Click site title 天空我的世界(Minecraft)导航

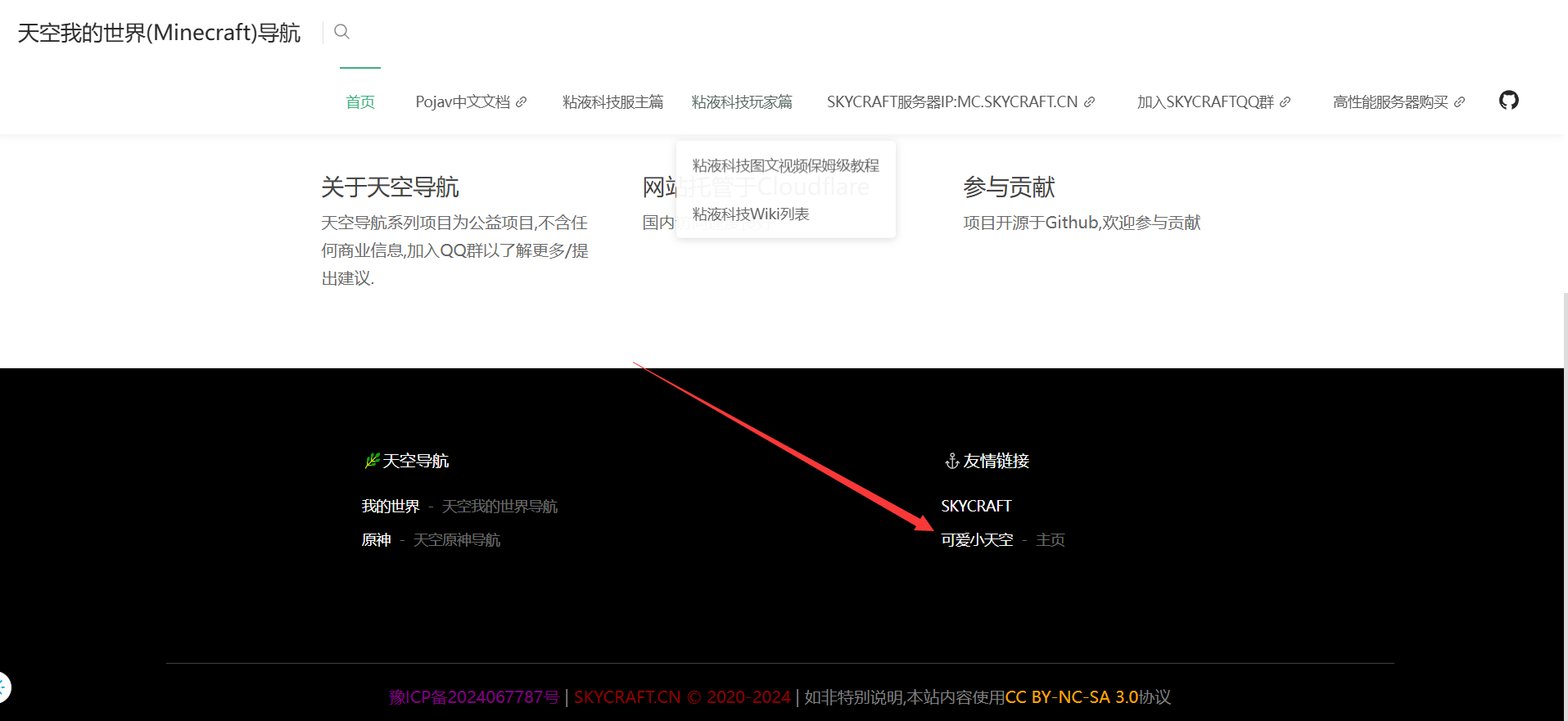159,33
